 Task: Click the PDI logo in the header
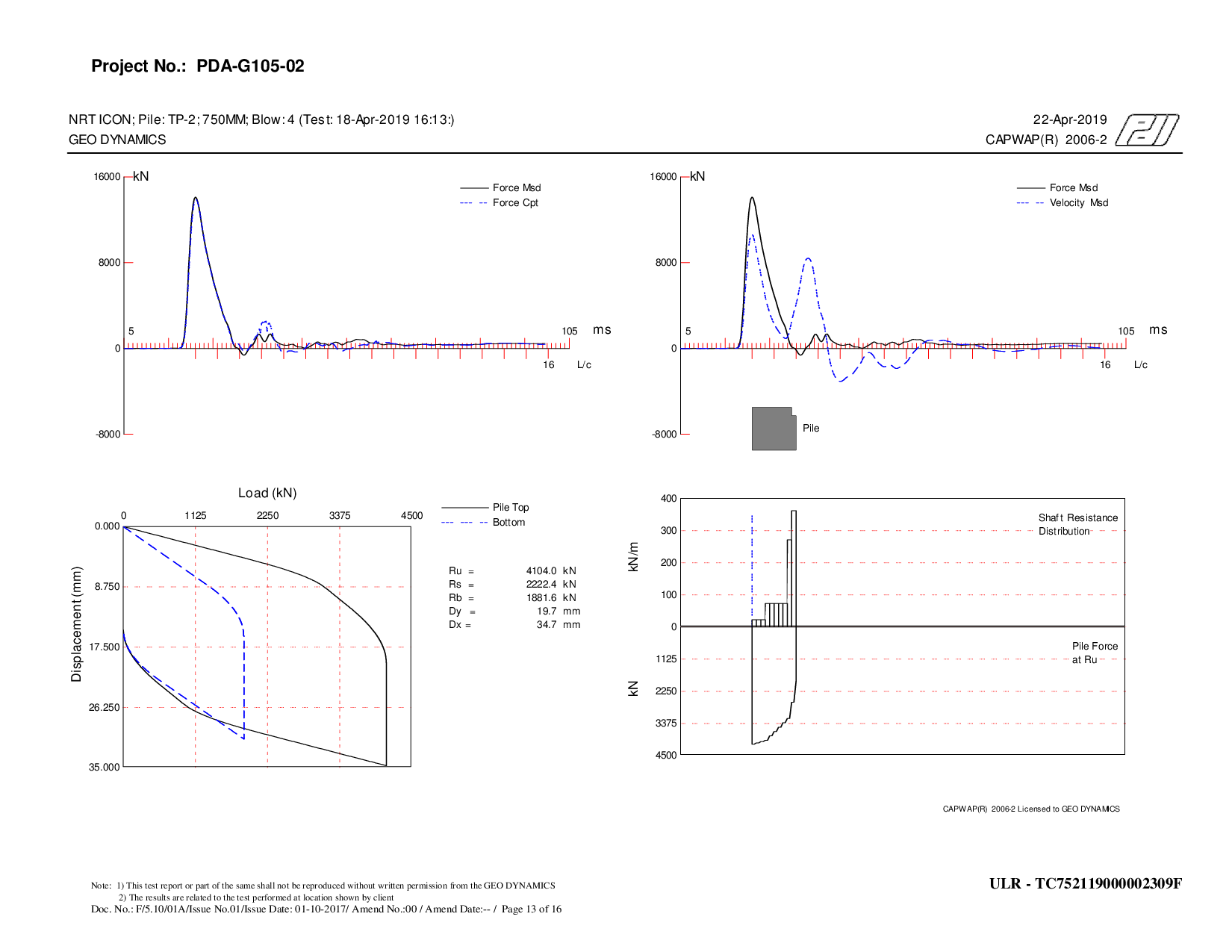pos(1147,130)
